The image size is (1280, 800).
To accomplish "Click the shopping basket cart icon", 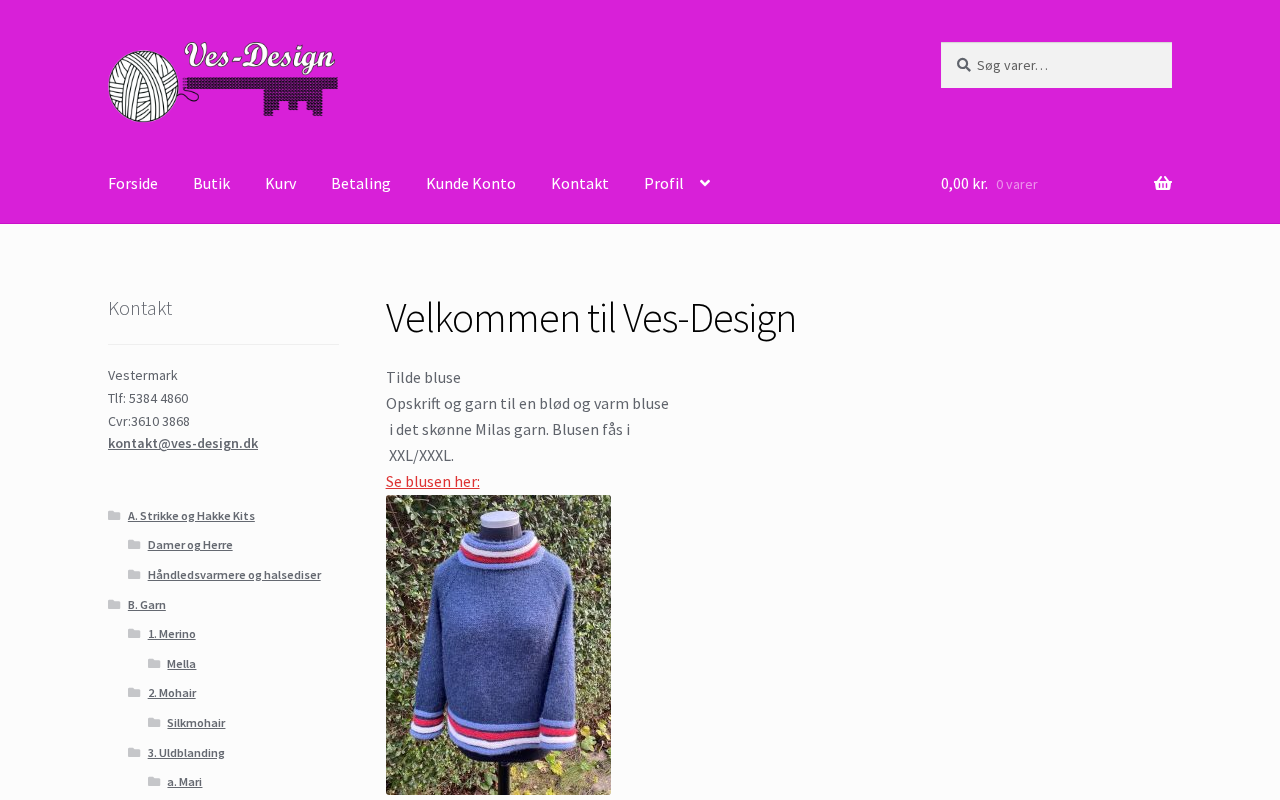I will tap(1163, 183).
